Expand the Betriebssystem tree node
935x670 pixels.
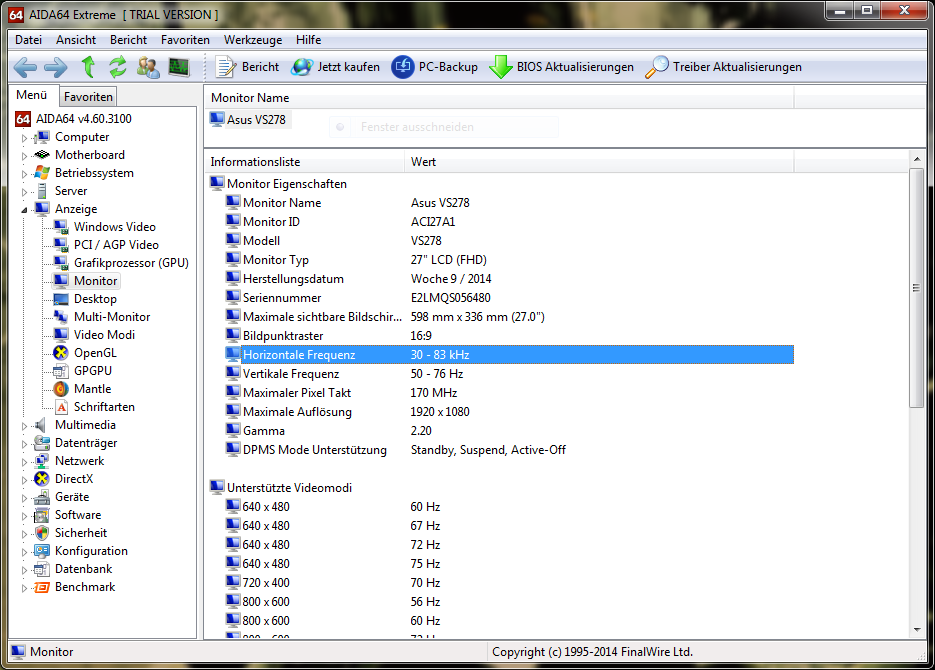point(24,174)
